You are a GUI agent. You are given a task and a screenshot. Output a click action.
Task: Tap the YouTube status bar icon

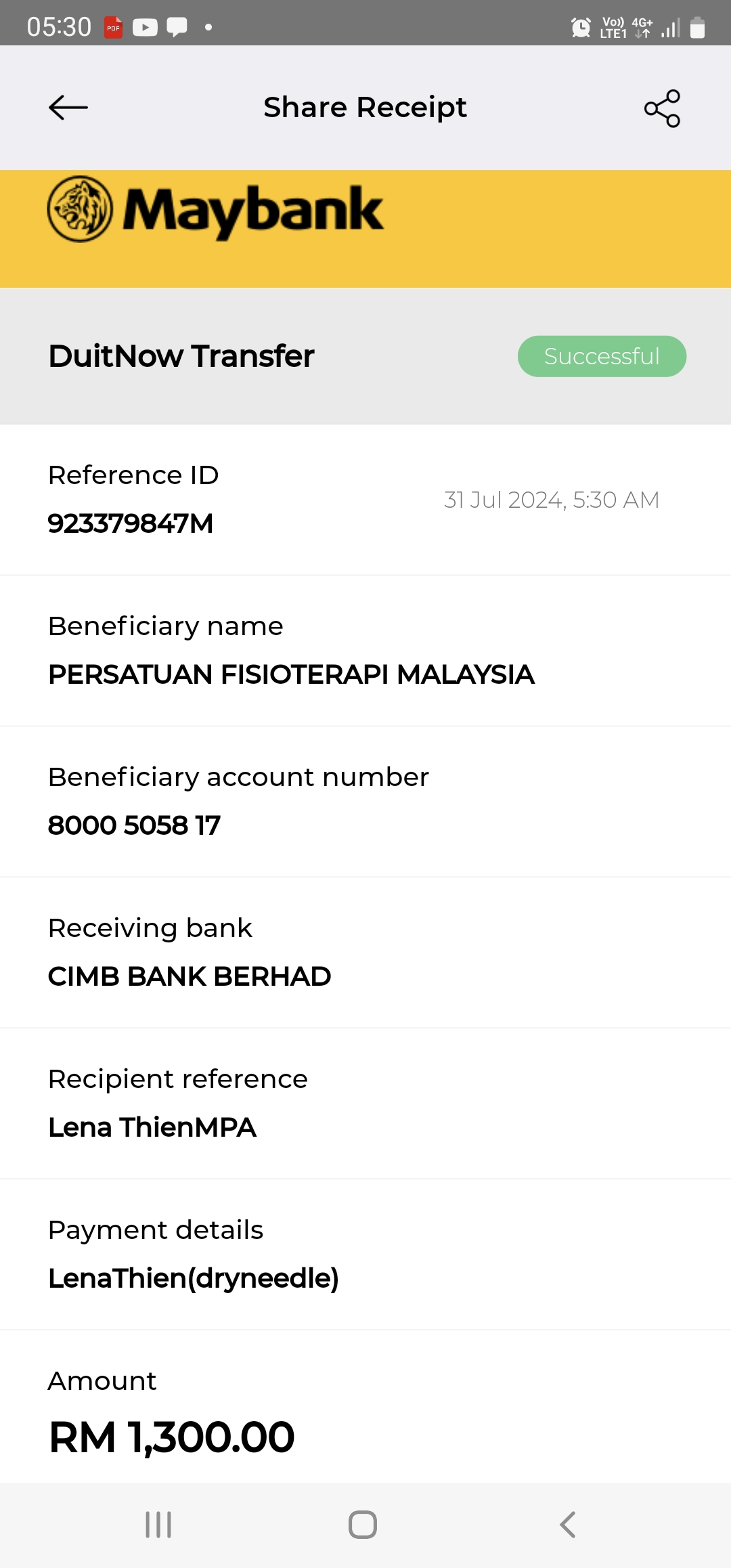click(145, 28)
